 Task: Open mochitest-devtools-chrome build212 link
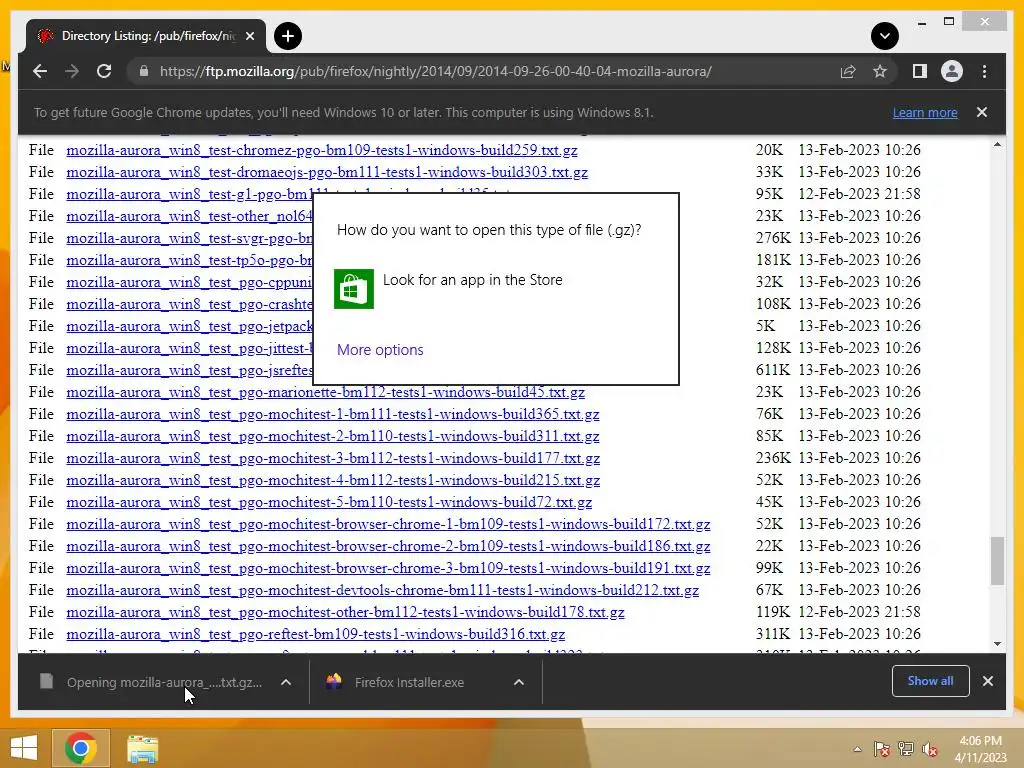click(x=383, y=590)
